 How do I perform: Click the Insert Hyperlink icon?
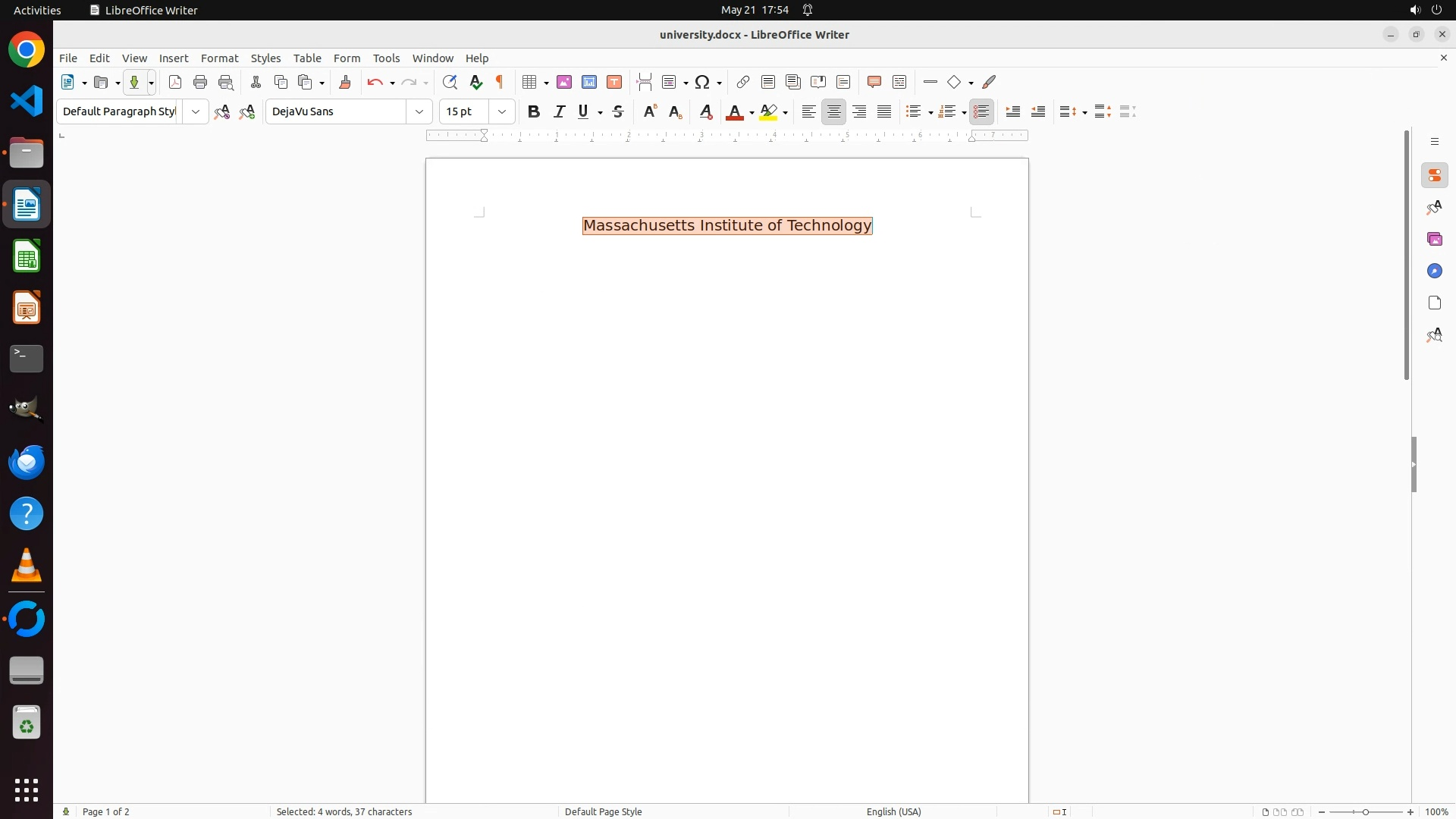point(743,83)
